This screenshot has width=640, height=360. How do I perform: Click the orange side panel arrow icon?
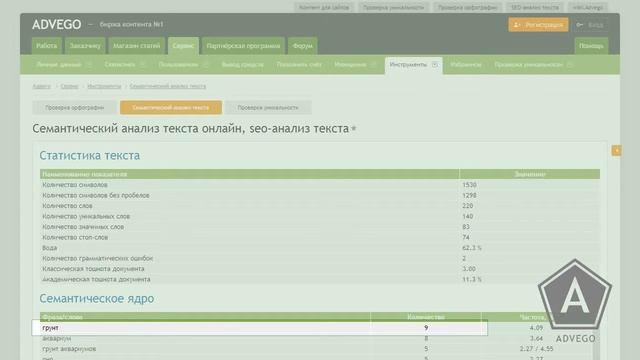coord(616,150)
